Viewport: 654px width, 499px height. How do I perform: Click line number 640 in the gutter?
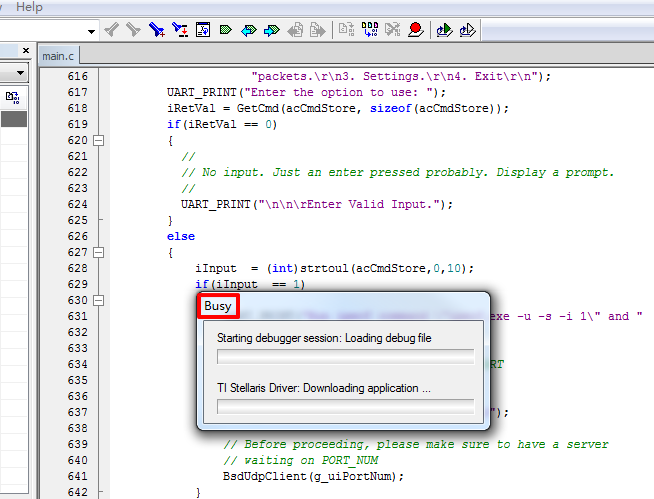(78, 460)
